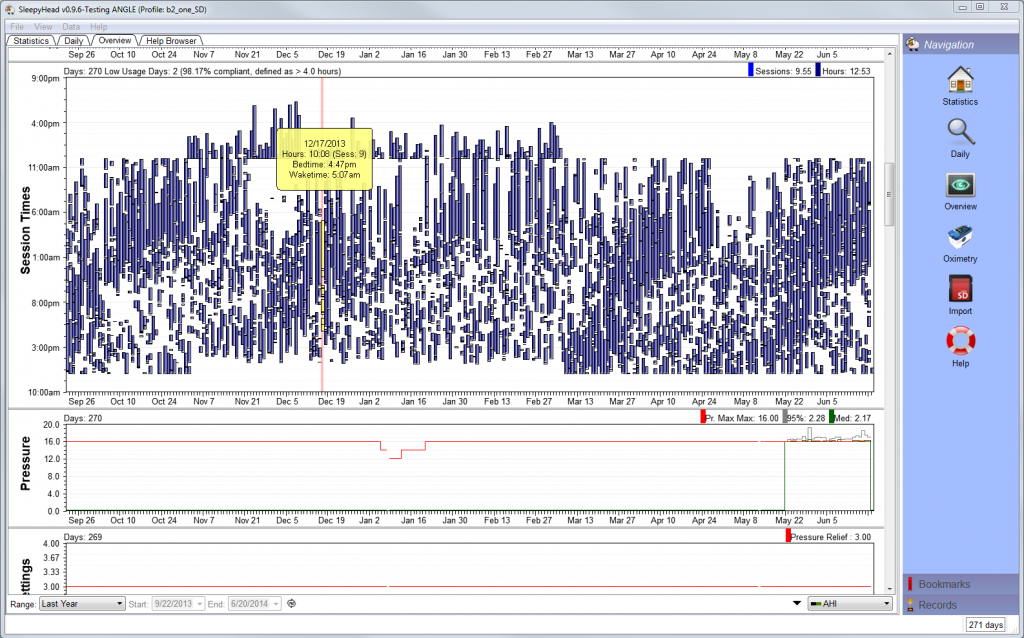Screen dimensions: 1024x638
Task: Click the red Pressure Relief legend swatch
Action: tap(788, 536)
